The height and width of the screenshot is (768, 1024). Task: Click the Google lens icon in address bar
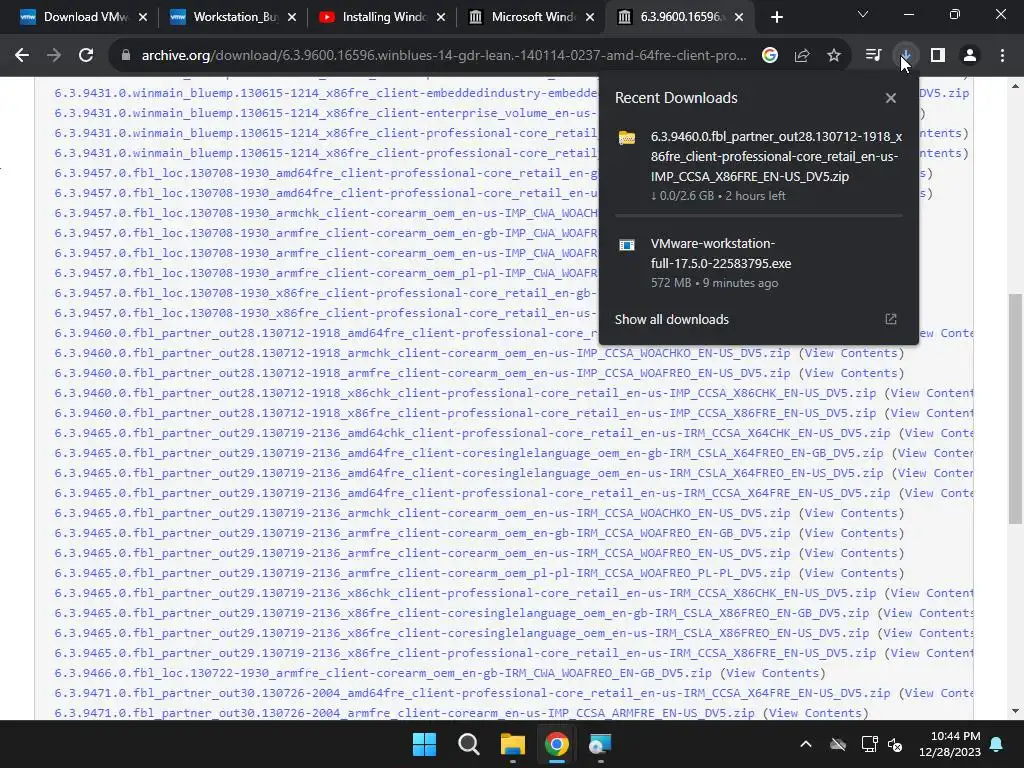[770, 56]
